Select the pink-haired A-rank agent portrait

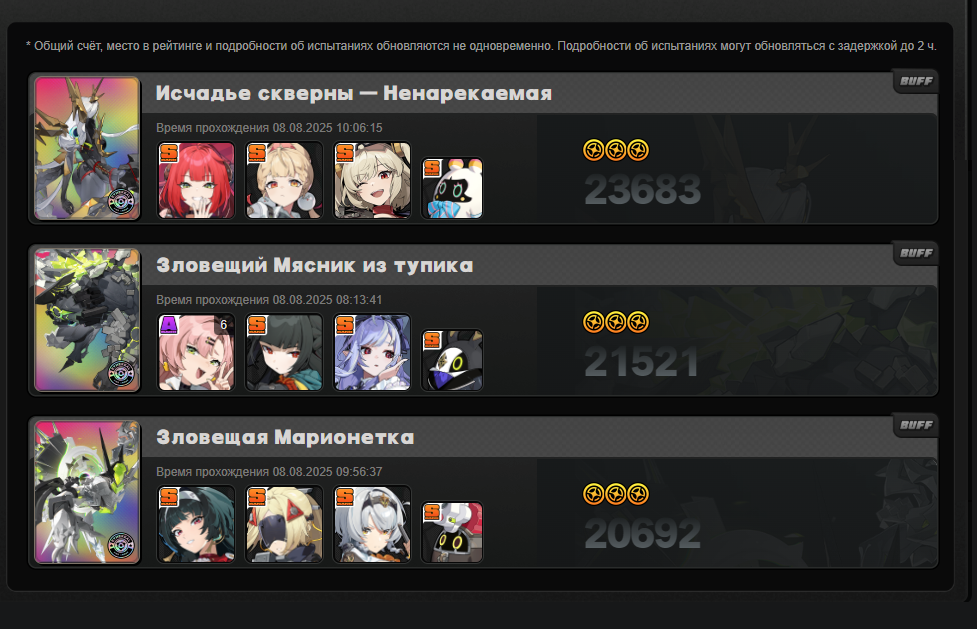coord(196,352)
